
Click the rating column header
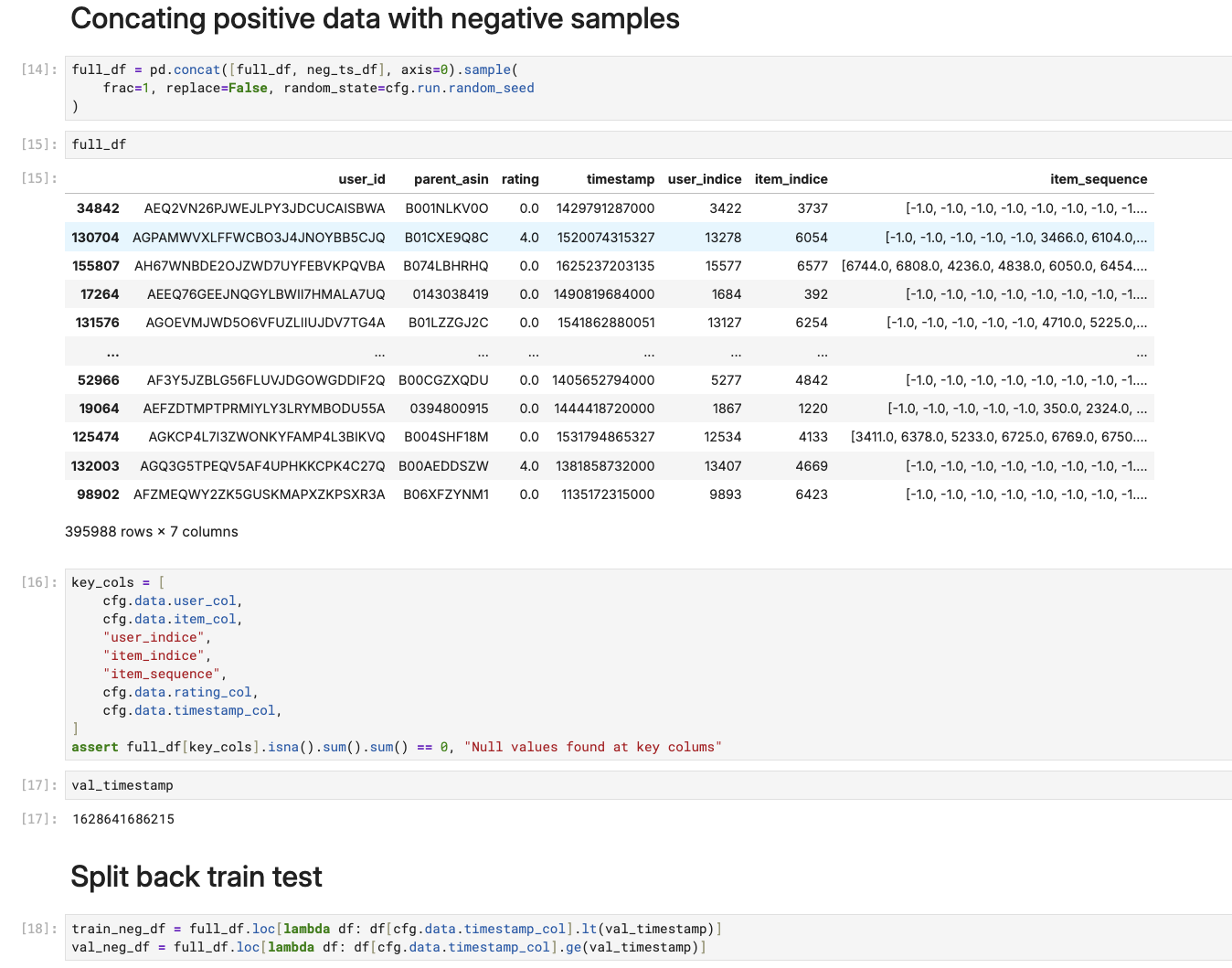(520, 179)
